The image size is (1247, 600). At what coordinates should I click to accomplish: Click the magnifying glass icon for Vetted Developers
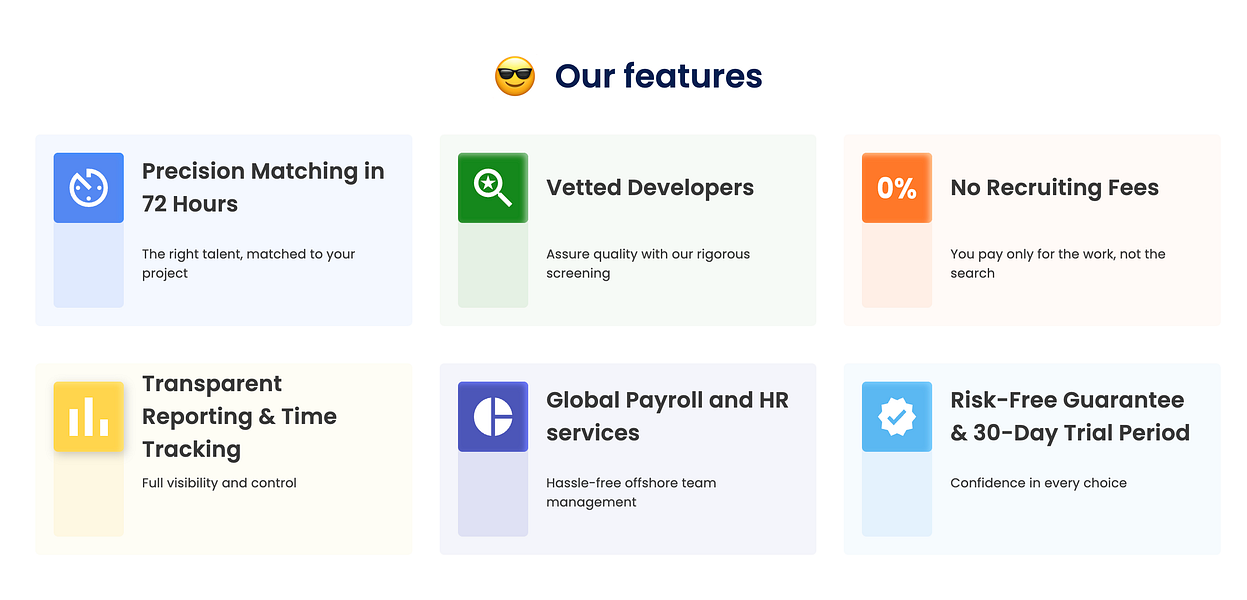point(492,187)
